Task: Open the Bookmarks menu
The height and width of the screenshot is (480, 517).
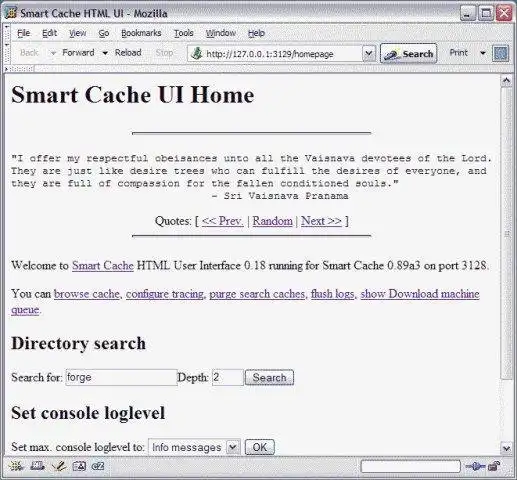Action: point(141,33)
